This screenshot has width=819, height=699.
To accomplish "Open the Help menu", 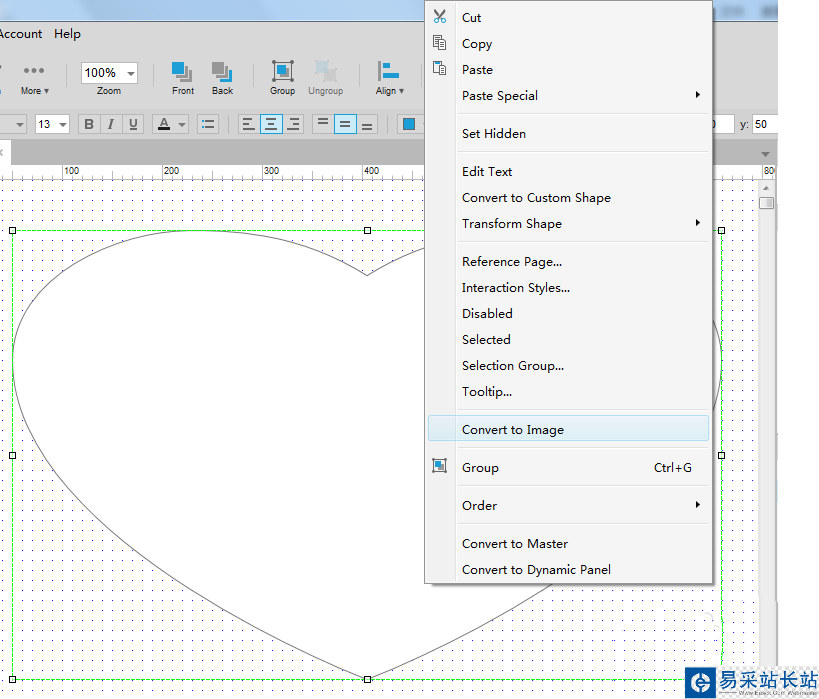I will pos(67,34).
